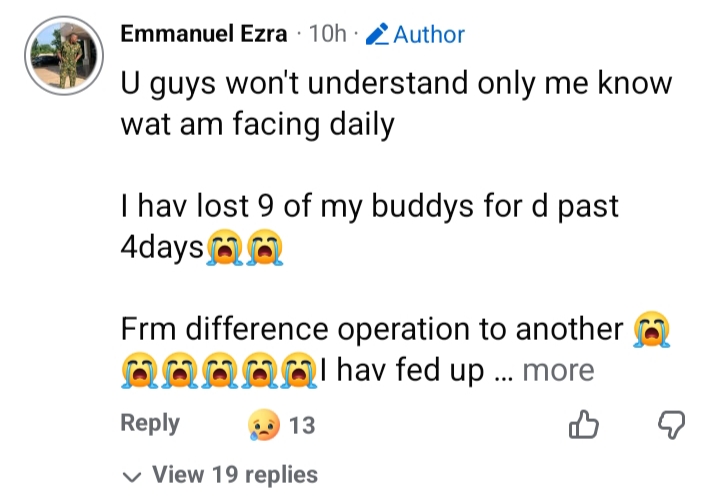
Task: Like the comment with thumbs up
Action: coord(583,426)
